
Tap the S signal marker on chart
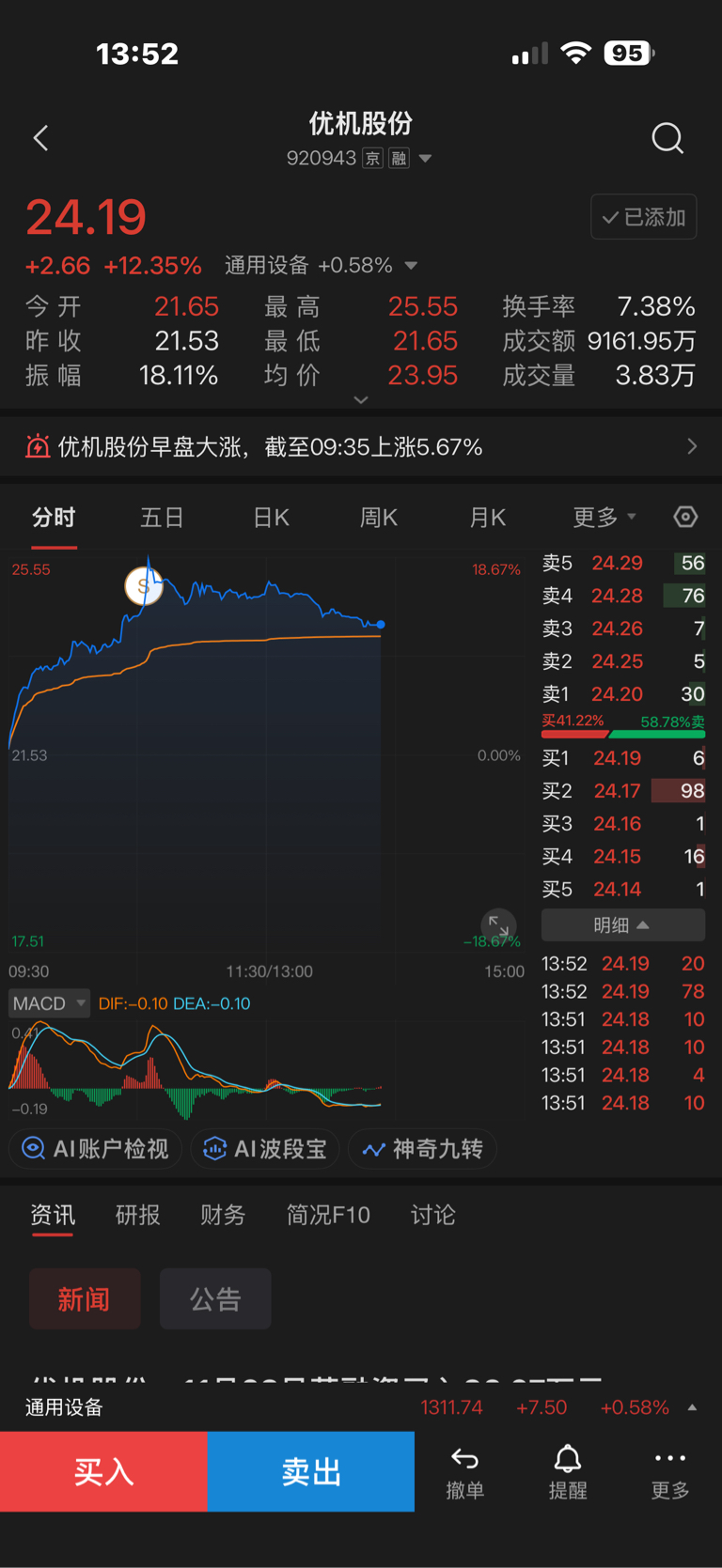(x=144, y=586)
